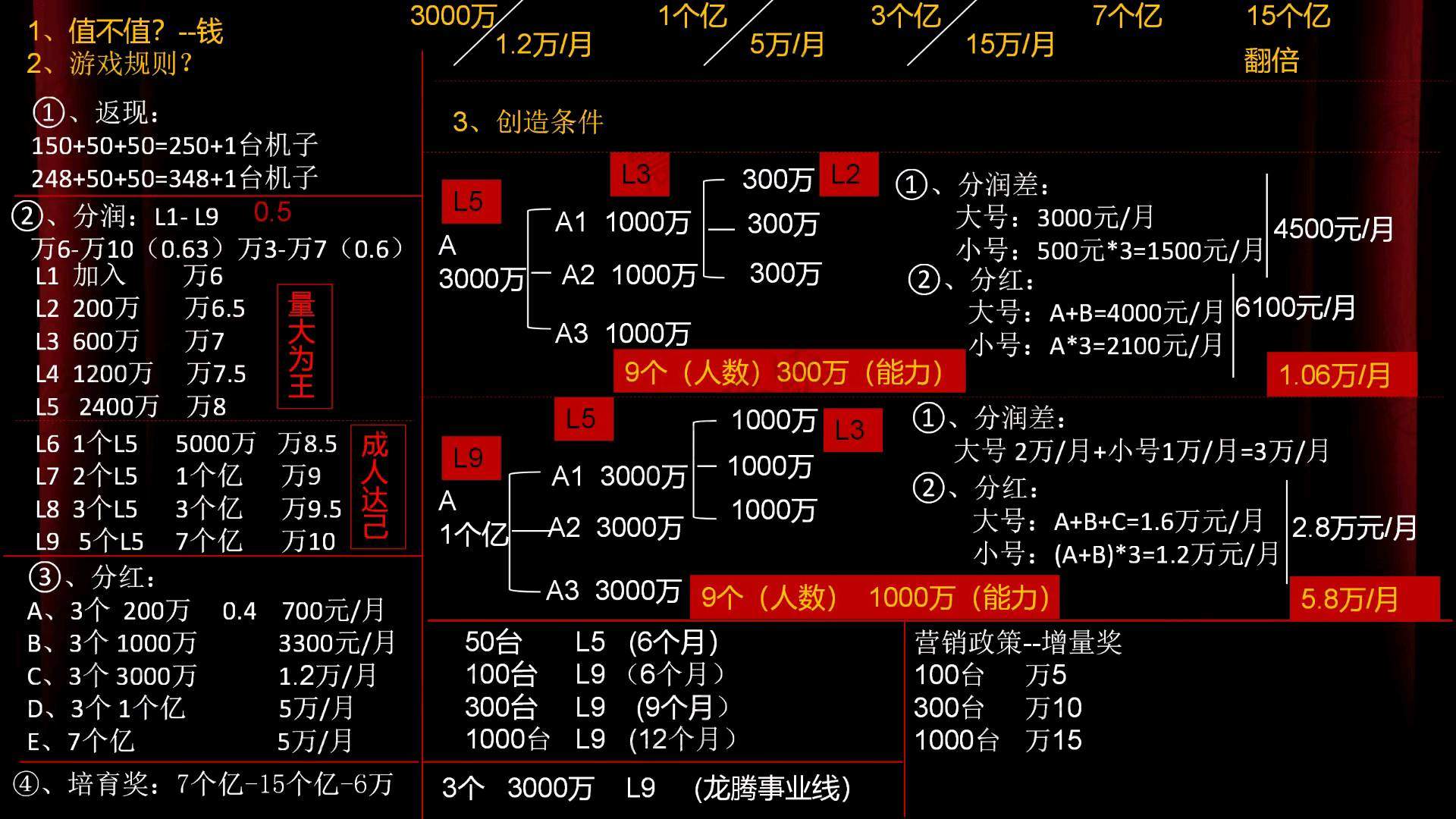Click the 9个(人数)1000万(能力) red banner

click(x=874, y=598)
